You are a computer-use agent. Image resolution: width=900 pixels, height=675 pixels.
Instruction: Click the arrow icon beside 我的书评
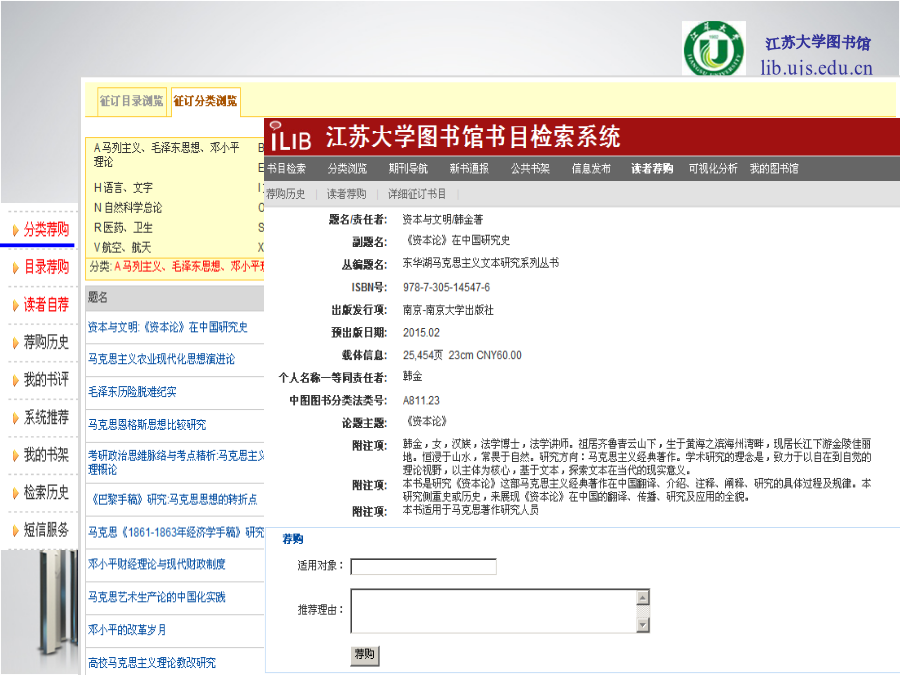[15, 381]
